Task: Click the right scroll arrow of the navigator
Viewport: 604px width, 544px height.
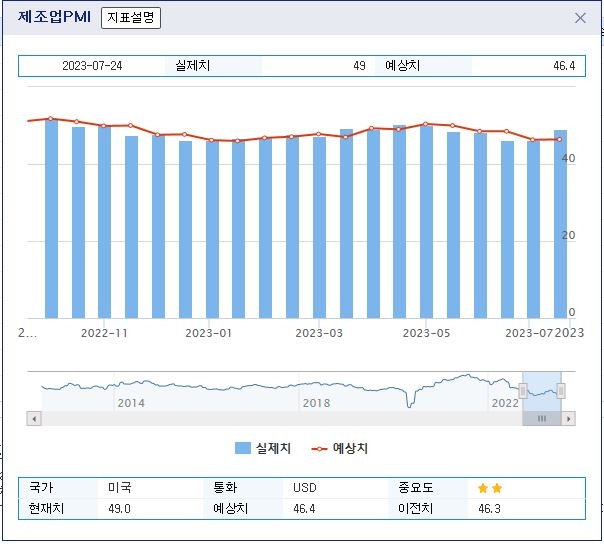Action: pyautogui.click(x=569, y=418)
